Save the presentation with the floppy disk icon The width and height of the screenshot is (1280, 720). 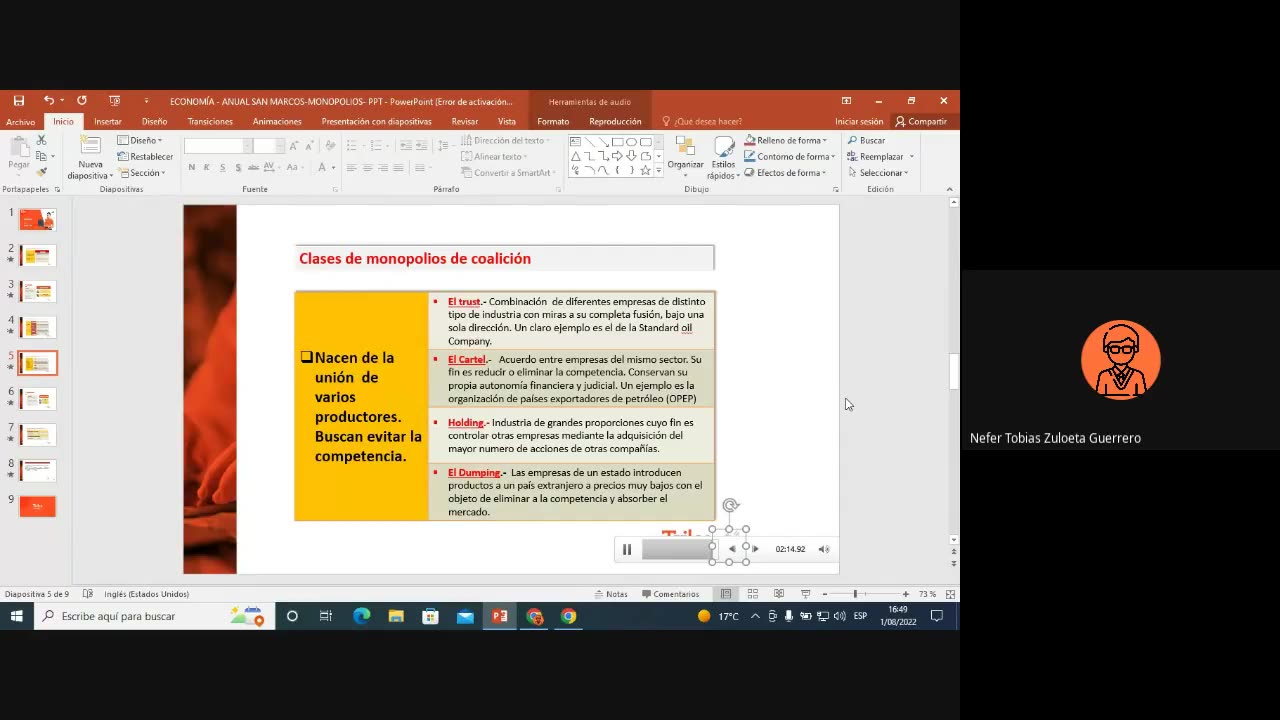[19, 101]
